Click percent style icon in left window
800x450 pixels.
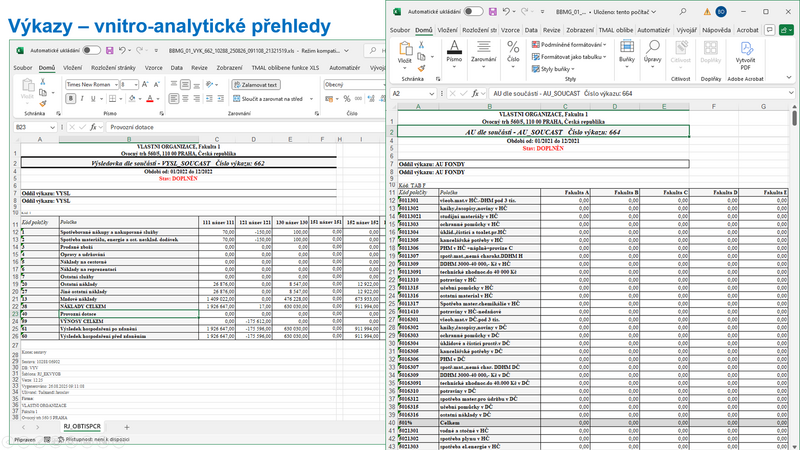click(347, 98)
